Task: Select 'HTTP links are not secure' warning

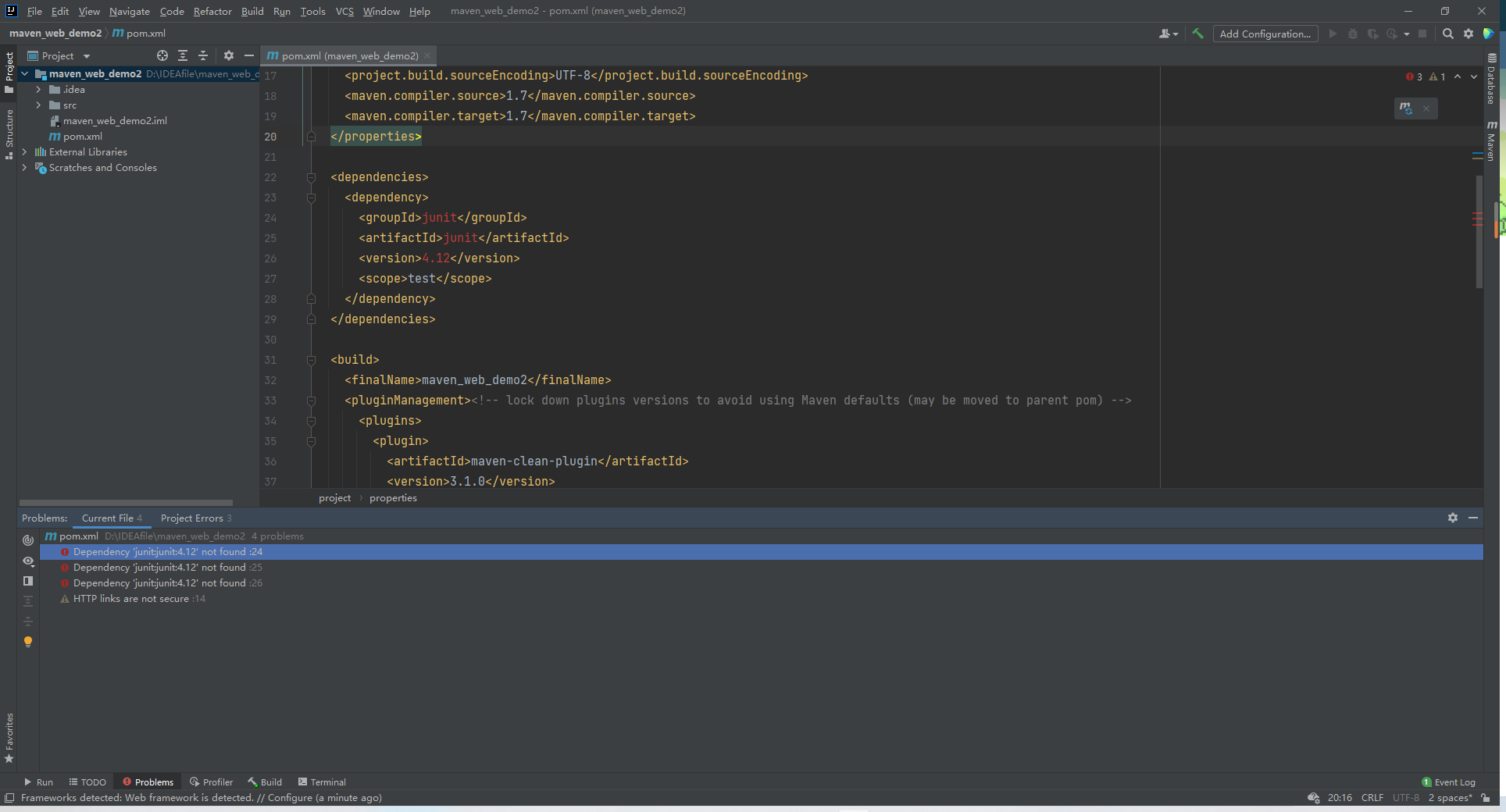Action: (x=131, y=599)
